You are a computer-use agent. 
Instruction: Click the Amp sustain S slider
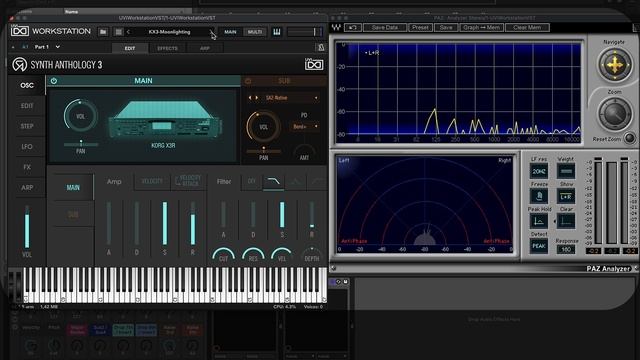point(164,223)
